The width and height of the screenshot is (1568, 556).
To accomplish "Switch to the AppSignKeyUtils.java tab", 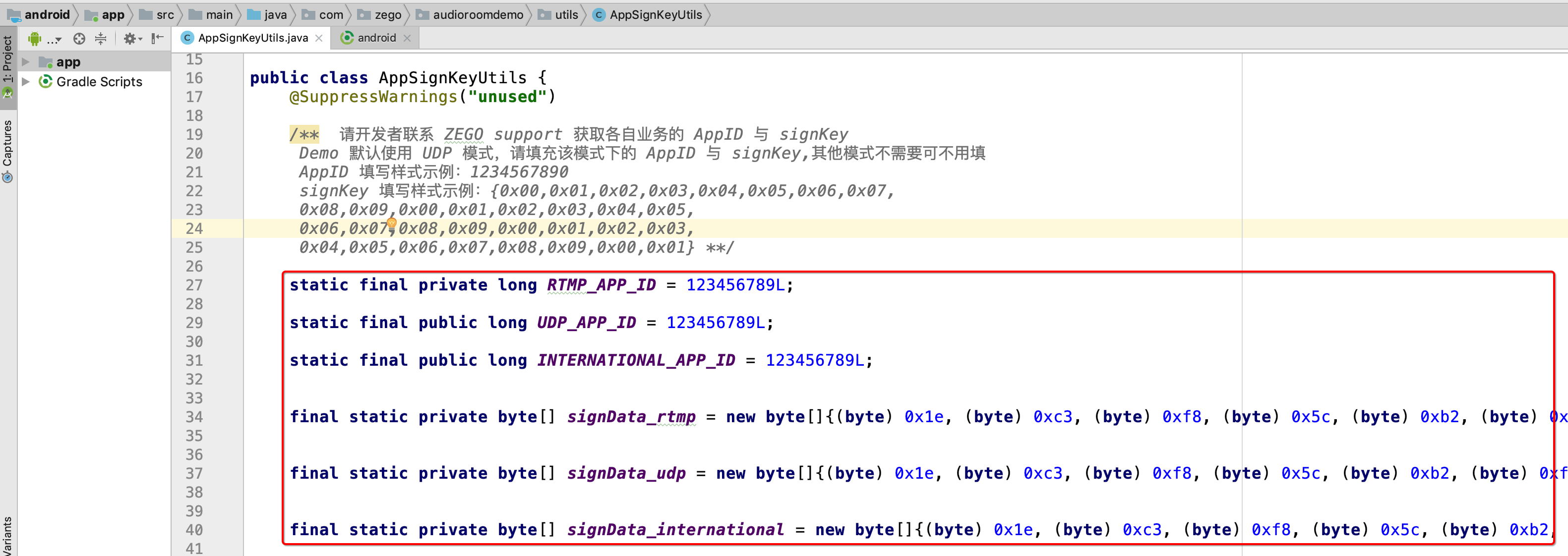I will [x=253, y=38].
